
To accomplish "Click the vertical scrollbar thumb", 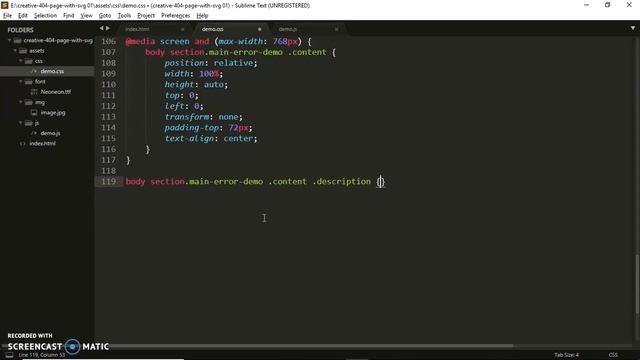I will 637,284.
